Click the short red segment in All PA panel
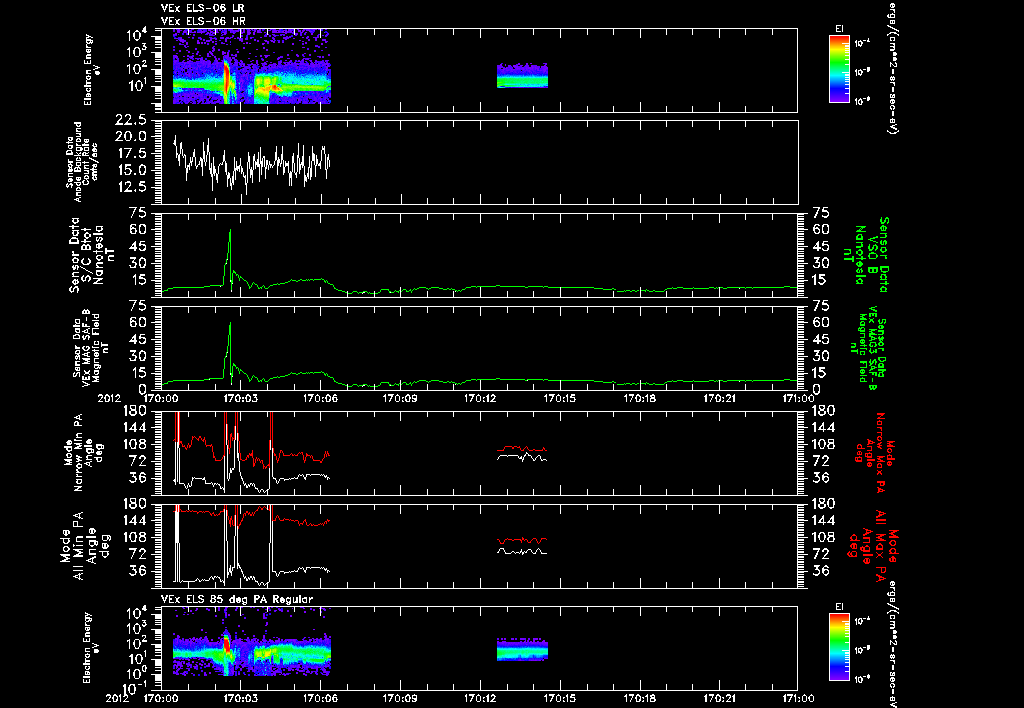The image size is (1024, 708). [x=522, y=541]
